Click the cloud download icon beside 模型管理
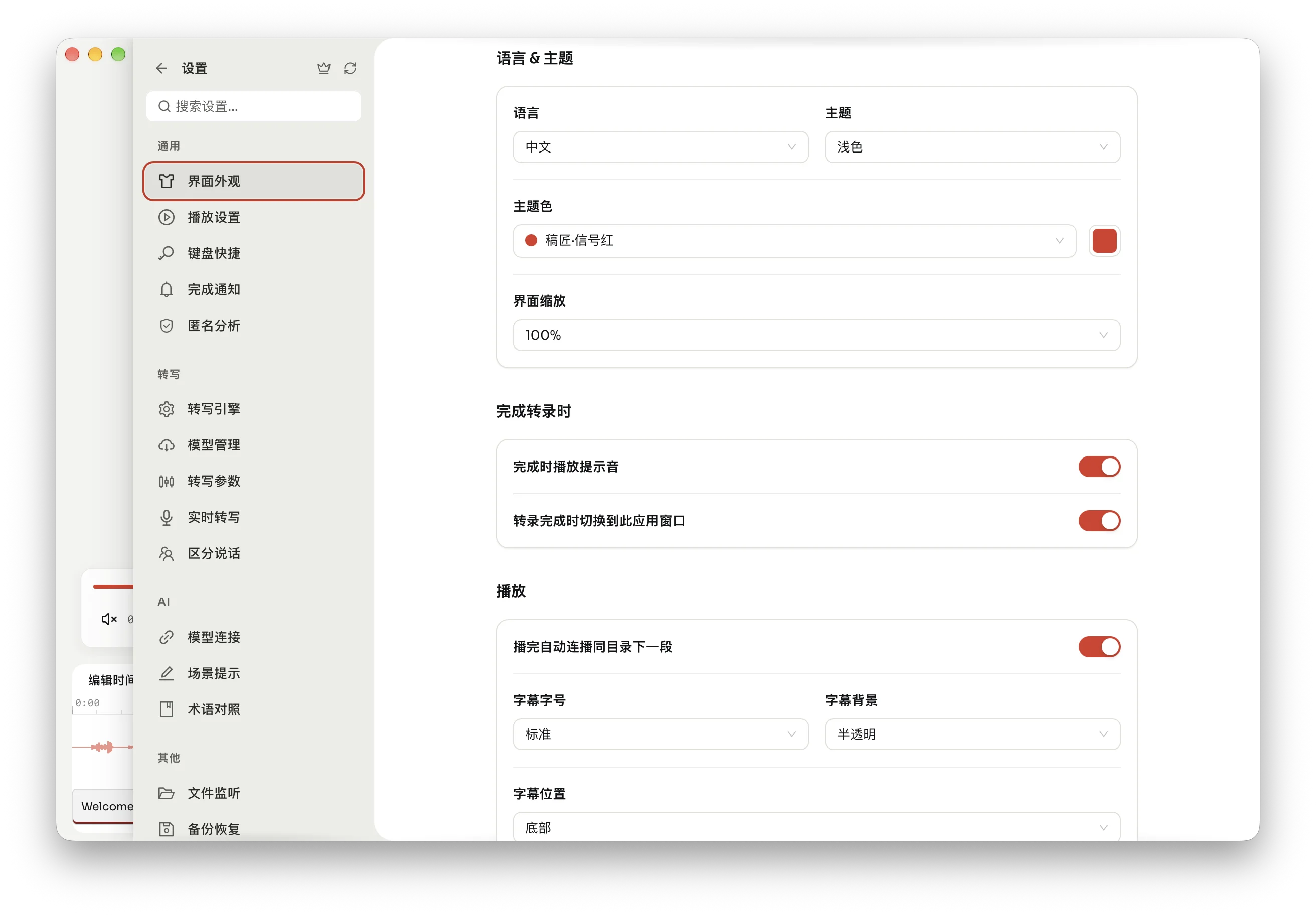The height and width of the screenshot is (915, 1316). (166, 445)
